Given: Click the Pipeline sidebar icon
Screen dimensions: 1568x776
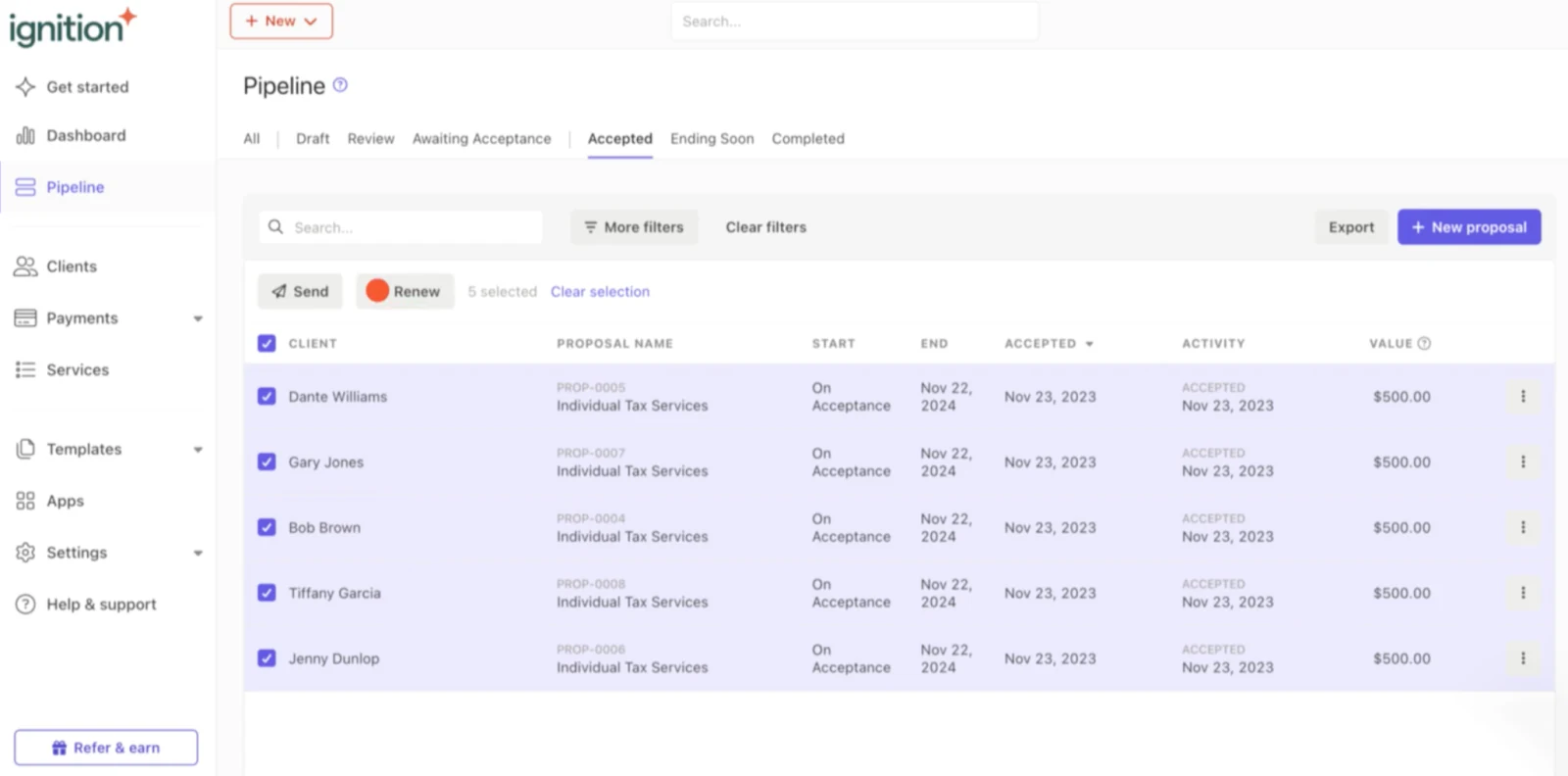Looking at the screenshot, I should pos(25,187).
